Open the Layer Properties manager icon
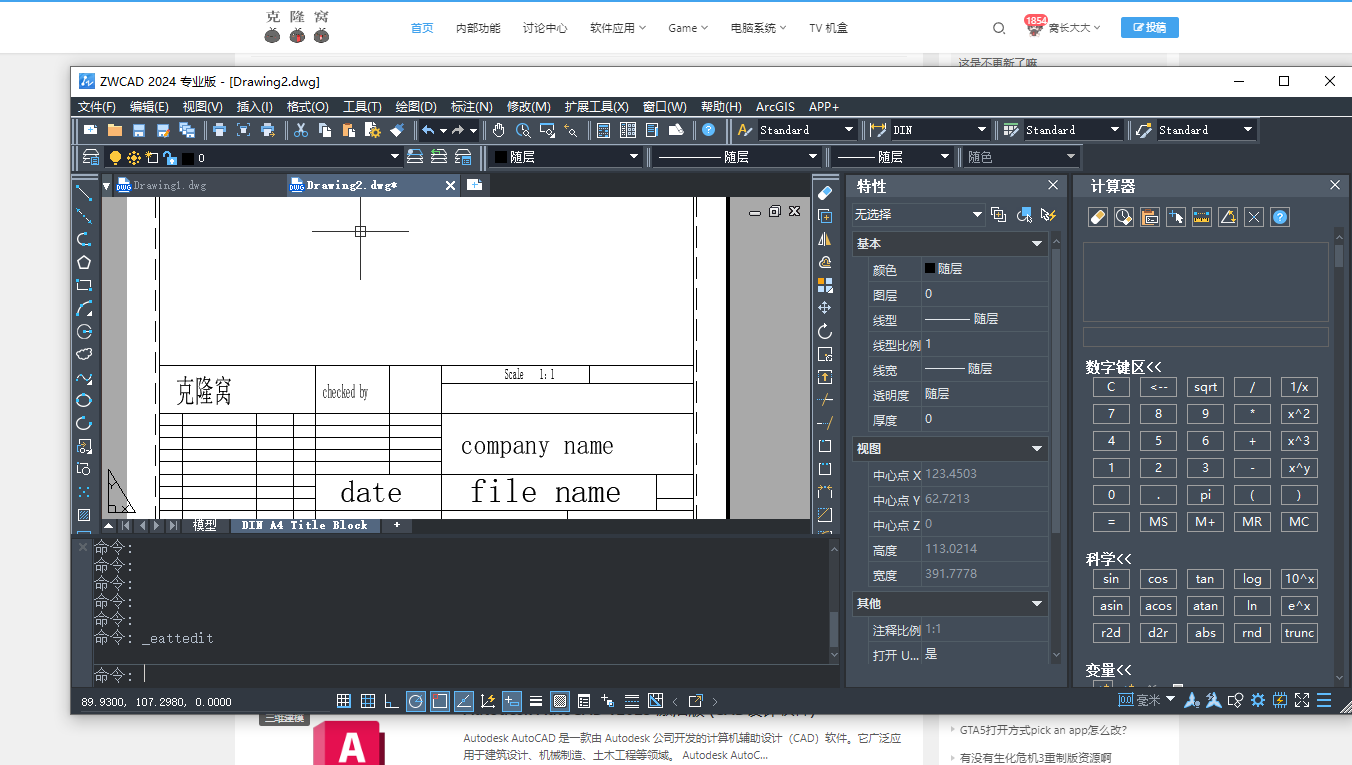The image size is (1352, 765). pos(91,157)
